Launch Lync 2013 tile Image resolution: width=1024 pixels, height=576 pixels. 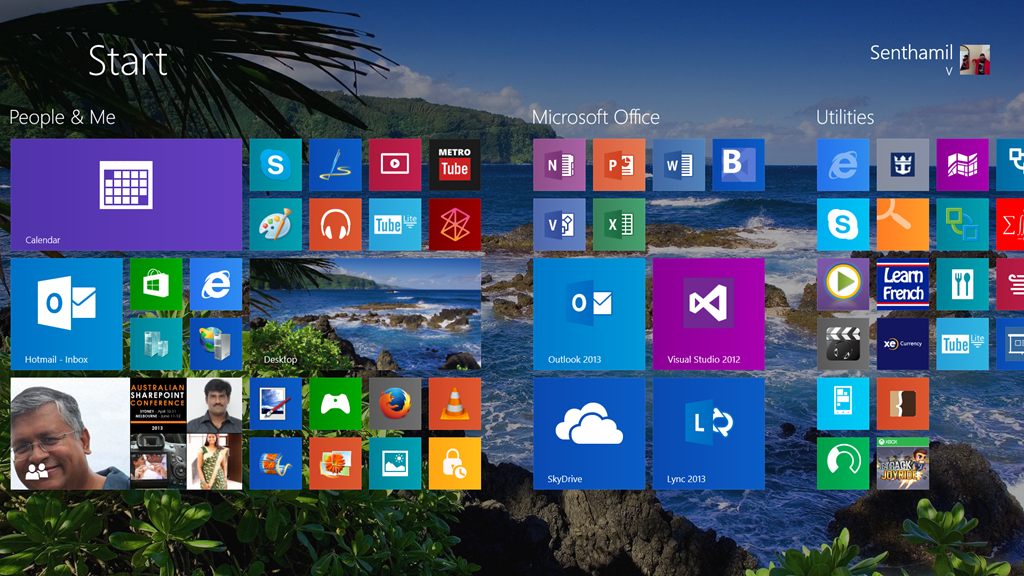[x=709, y=433]
